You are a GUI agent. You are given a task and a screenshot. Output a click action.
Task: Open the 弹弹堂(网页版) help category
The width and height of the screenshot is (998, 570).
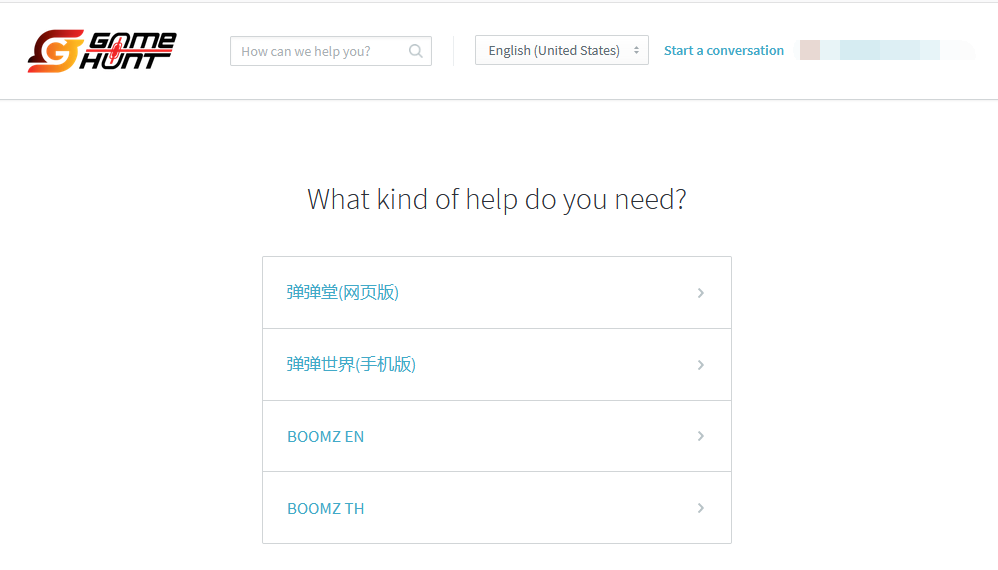pyautogui.click(x=342, y=292)
